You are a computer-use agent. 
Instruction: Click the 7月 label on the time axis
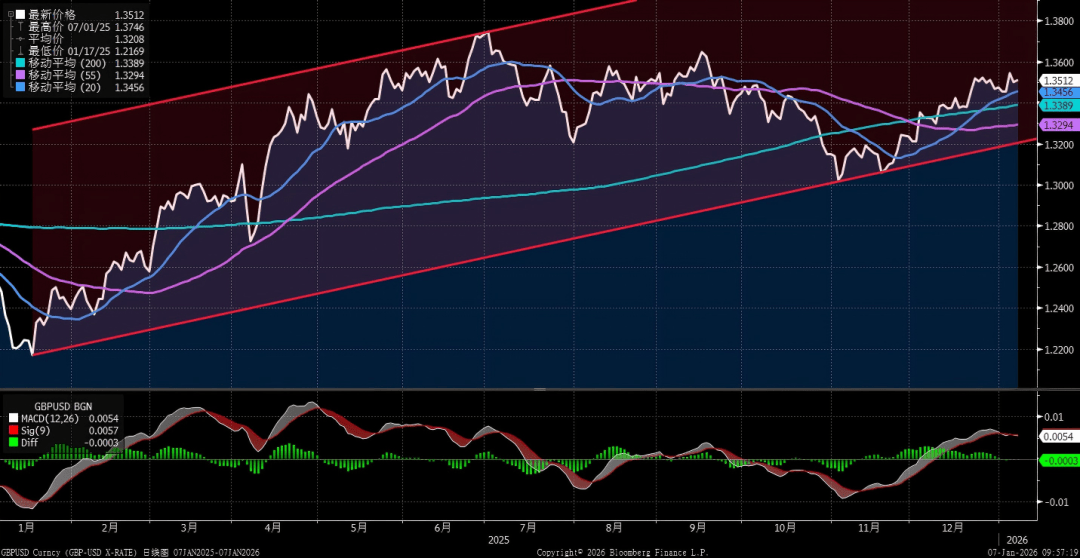(528, 526)
